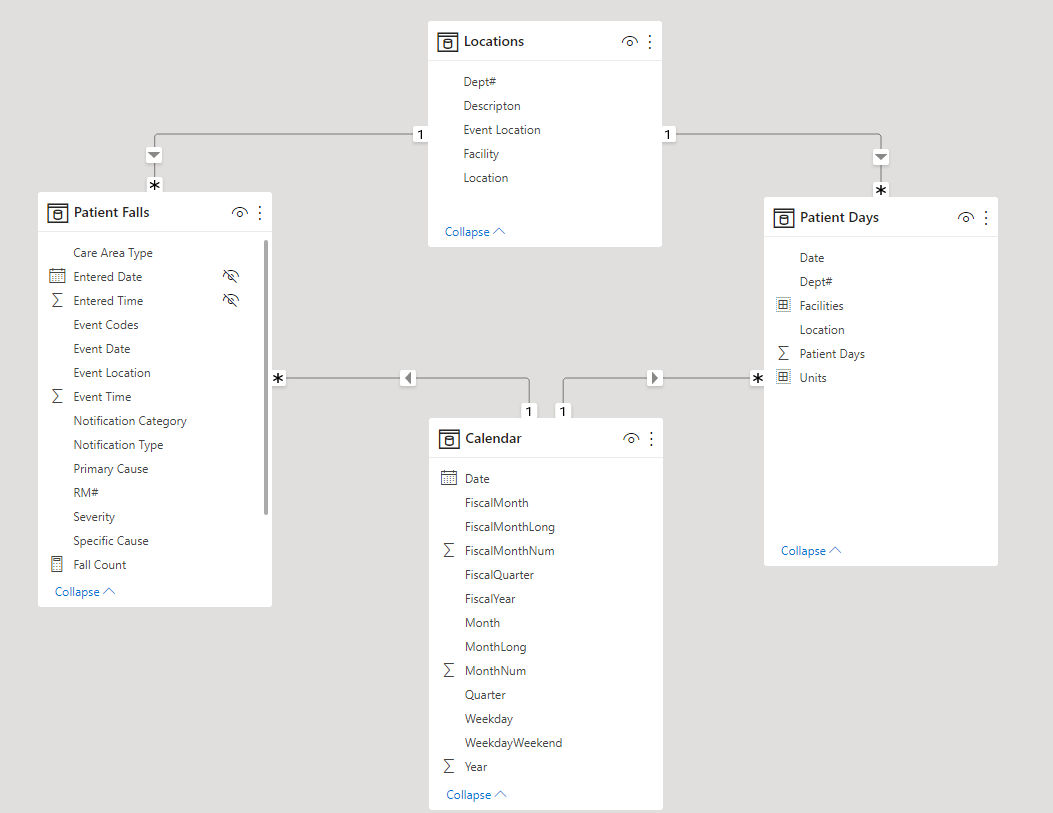The height and width of the screenshot is (813, 1053).
Task: Select Location field in Locations table
Action: click(x=486, y=178)
